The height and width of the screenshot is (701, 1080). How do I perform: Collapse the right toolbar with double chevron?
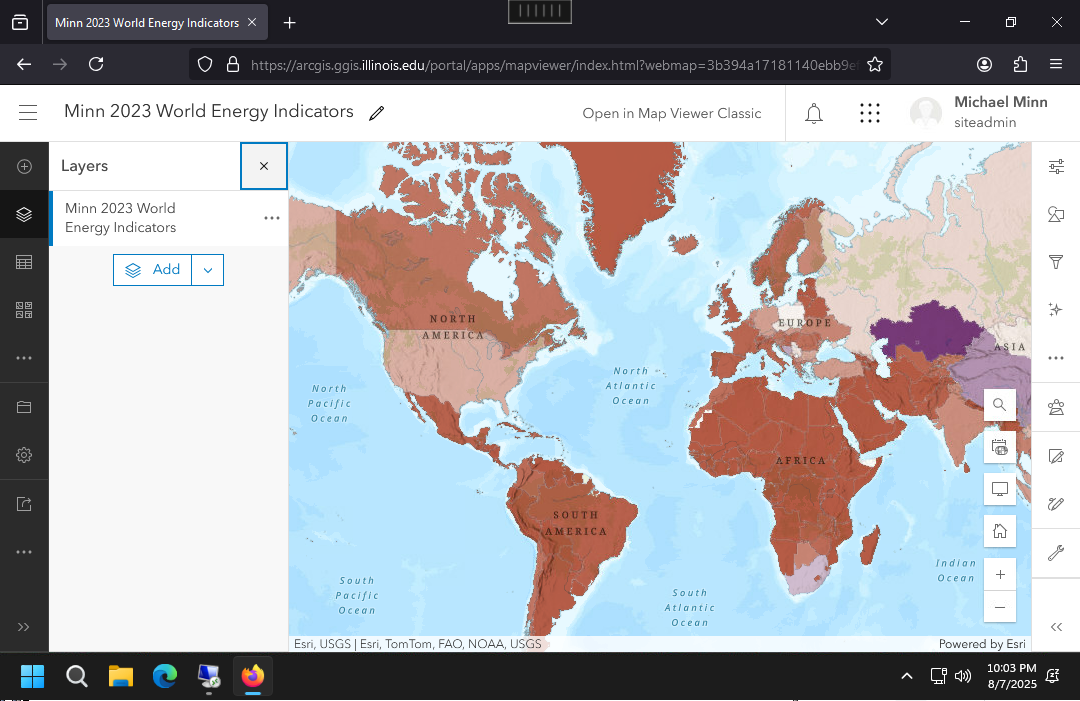point(1056,627)
